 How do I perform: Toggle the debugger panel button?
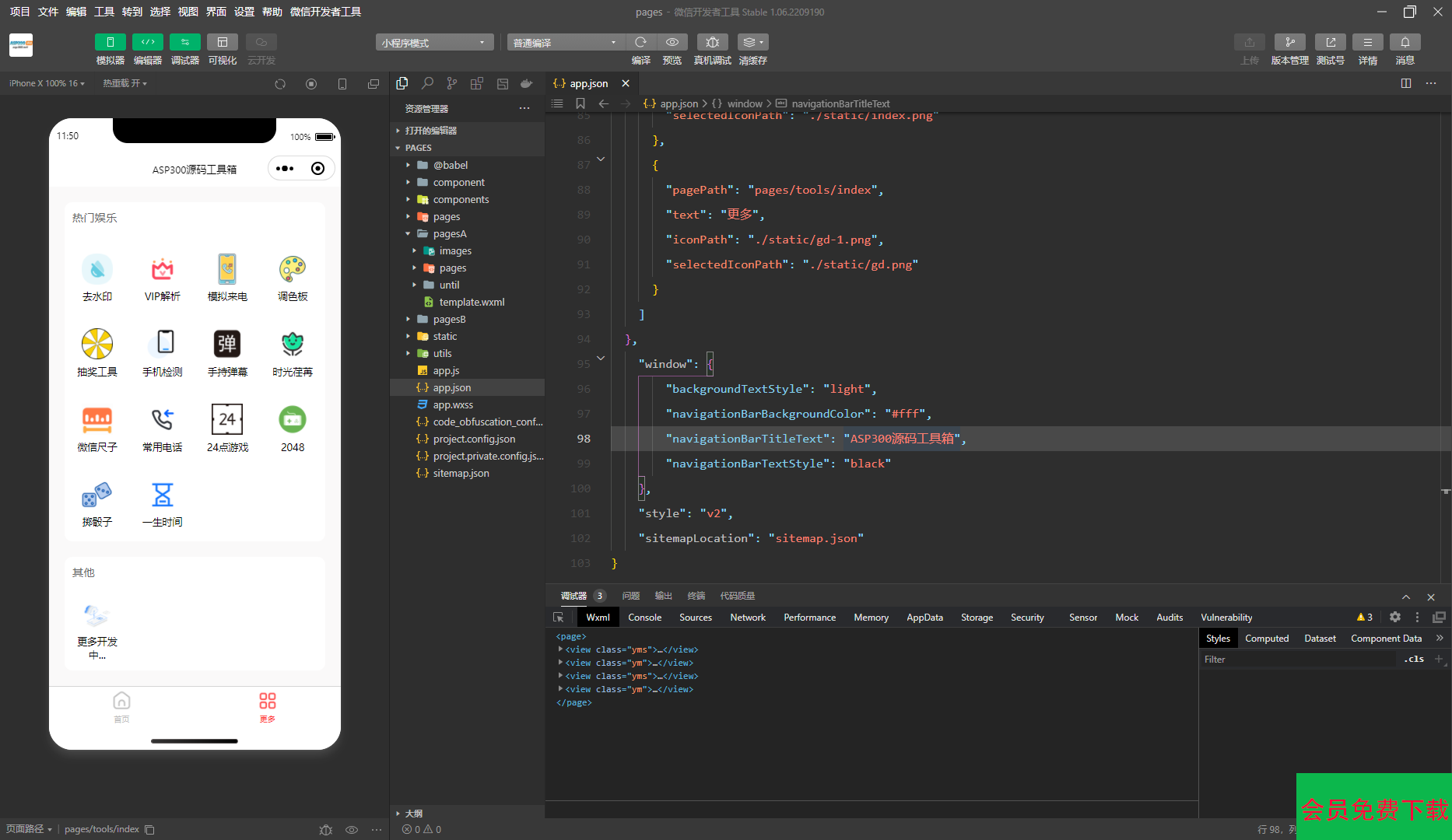(184, 42)
